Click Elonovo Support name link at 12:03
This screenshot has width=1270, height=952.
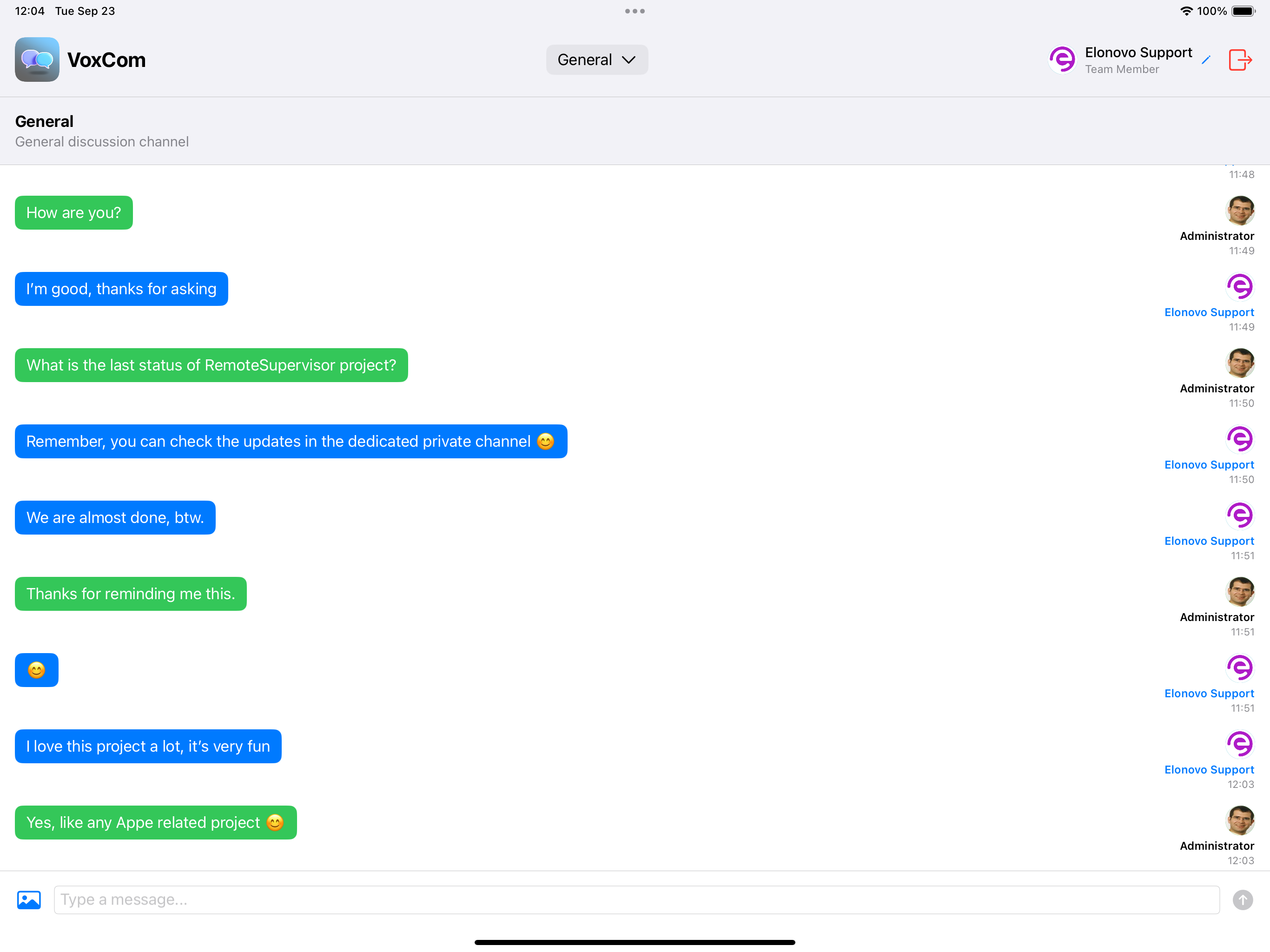click(1209, 770)
